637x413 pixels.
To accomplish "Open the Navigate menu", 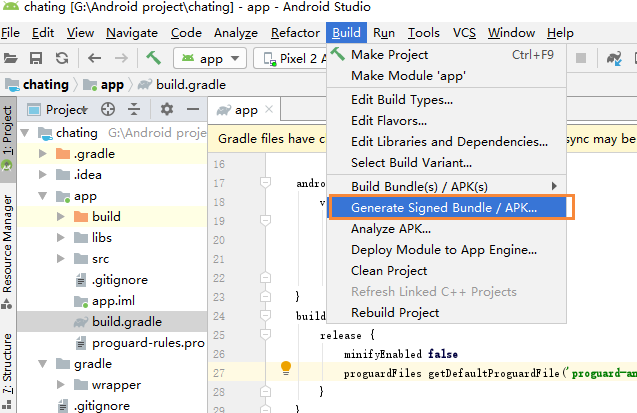I will tap(132, 32).
